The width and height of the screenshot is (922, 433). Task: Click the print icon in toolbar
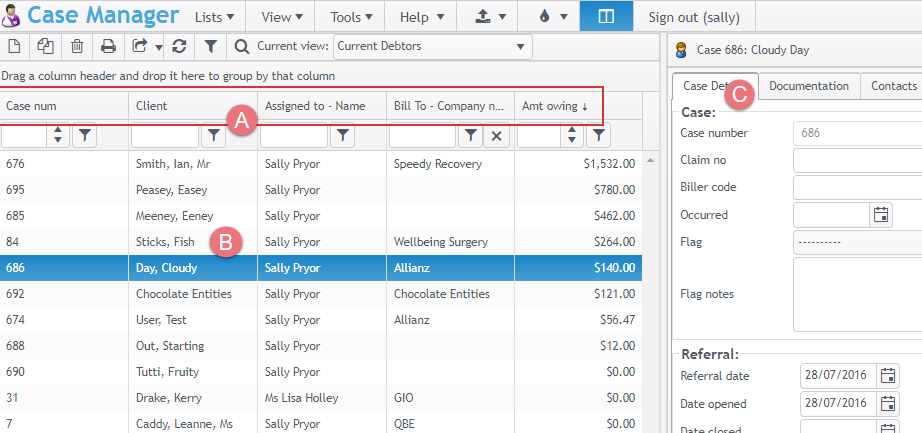tap(108, 46)
